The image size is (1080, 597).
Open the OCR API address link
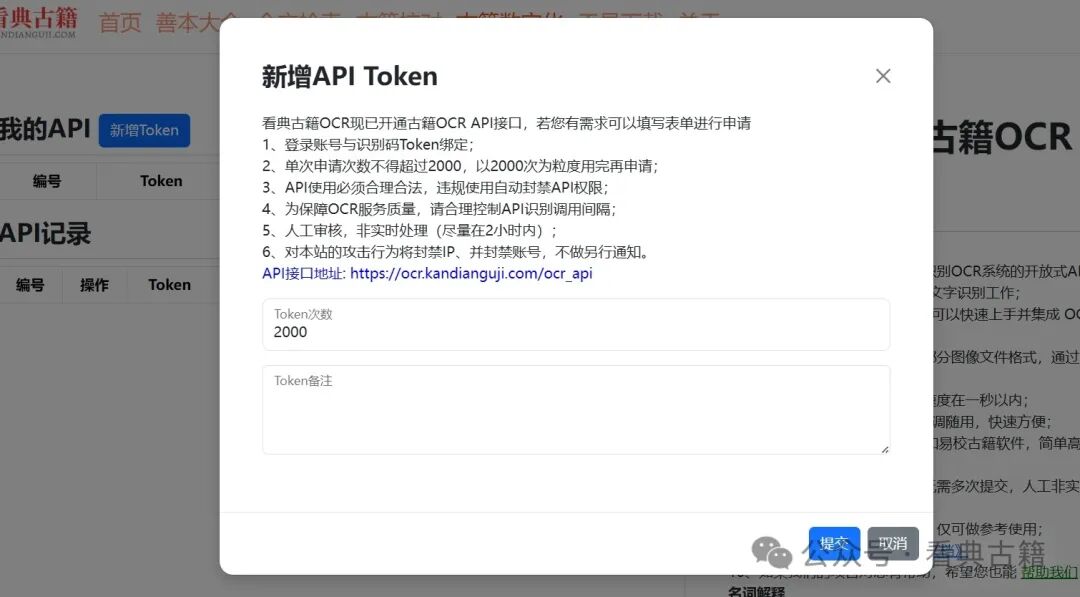point(470,273)
